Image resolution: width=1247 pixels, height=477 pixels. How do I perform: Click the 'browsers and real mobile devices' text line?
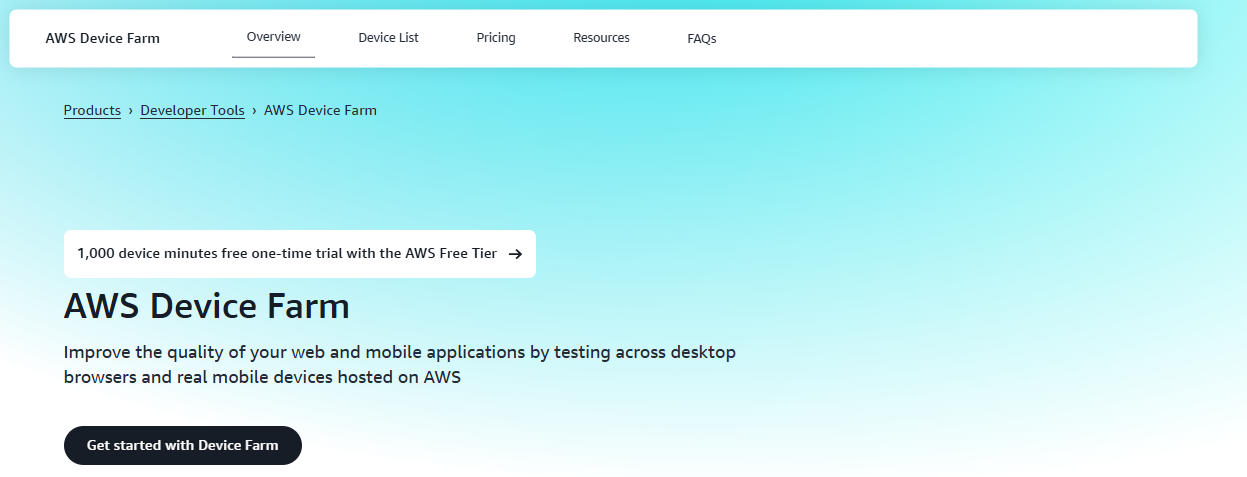(x=262, y=378)
